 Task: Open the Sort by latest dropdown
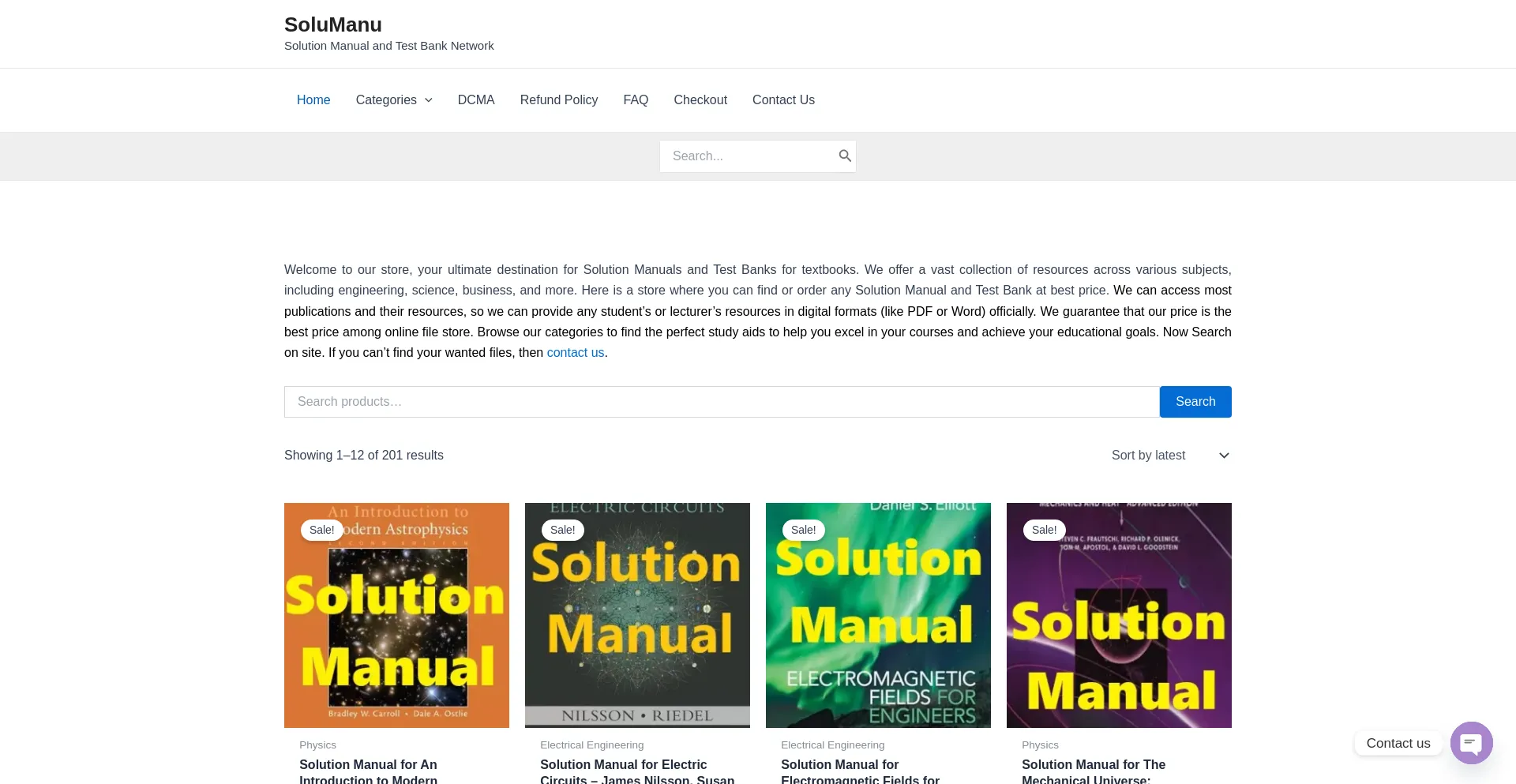point(1170,456)
